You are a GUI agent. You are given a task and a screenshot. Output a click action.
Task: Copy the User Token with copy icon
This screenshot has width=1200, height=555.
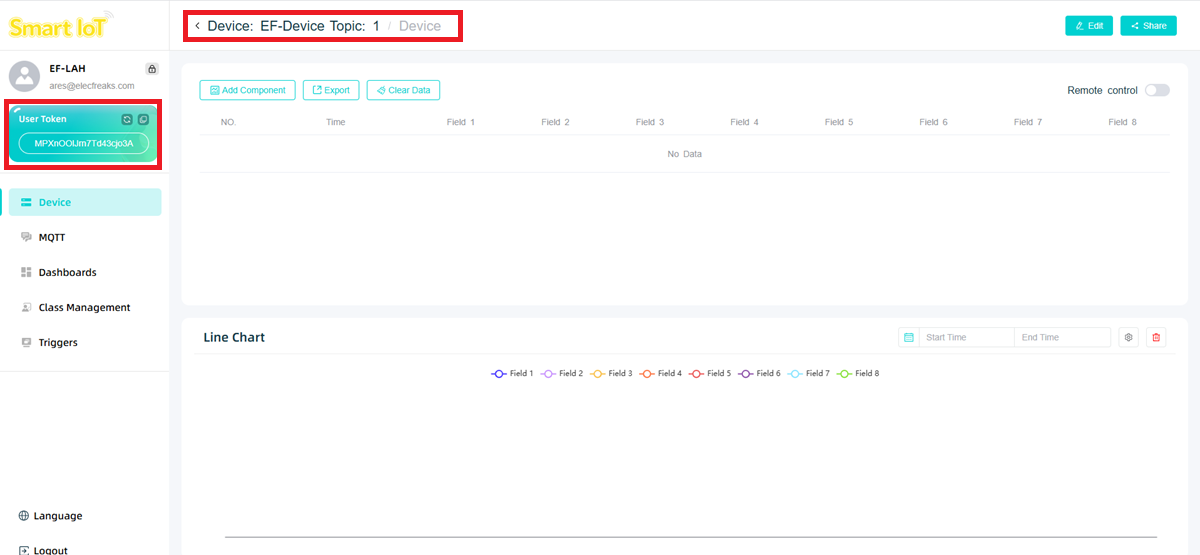[144, 119]
